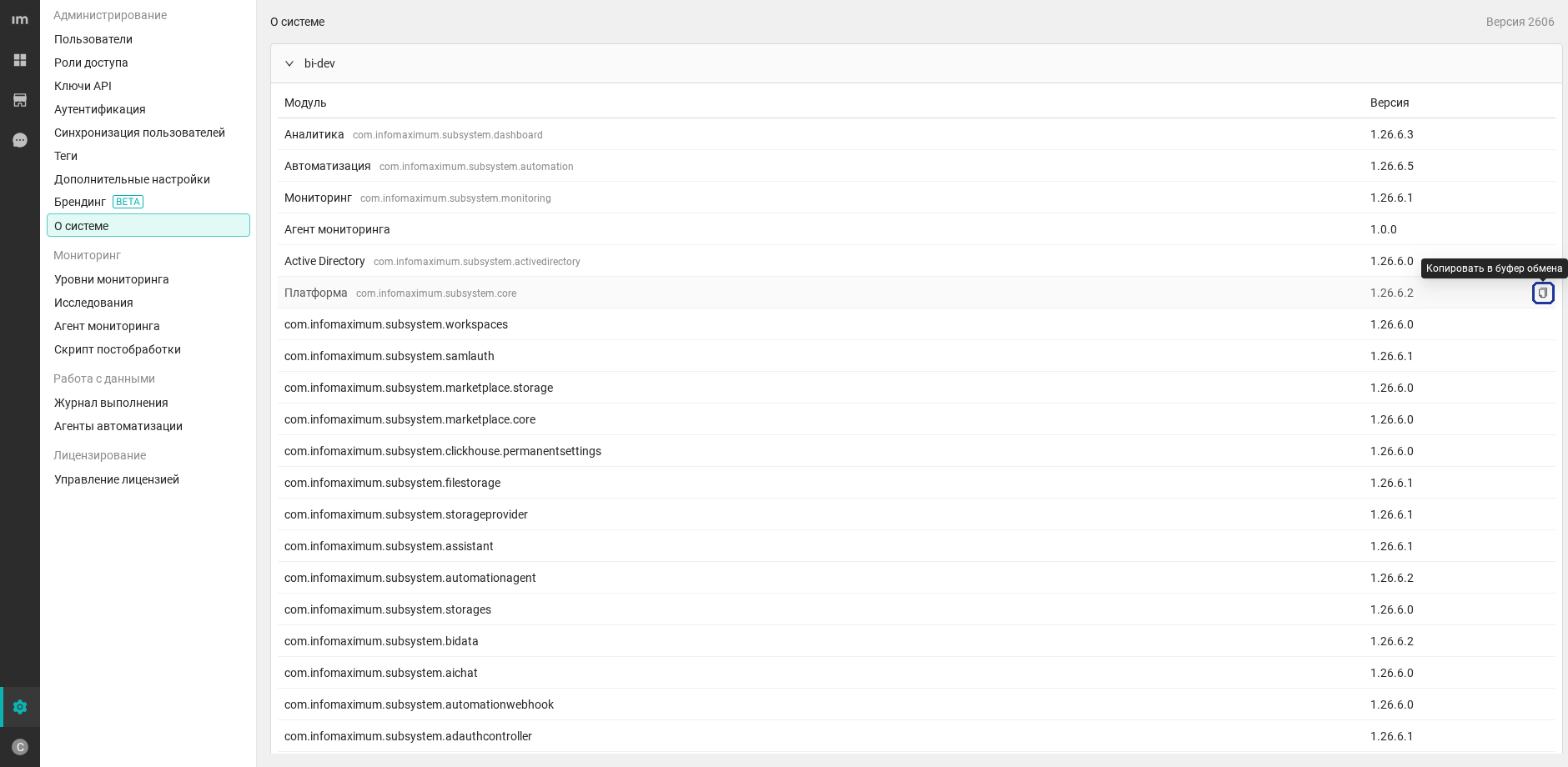
Task: Select com.infomaximum.subsystem.samlauth row
Action: pyautogui.click(x=916, y=356)
